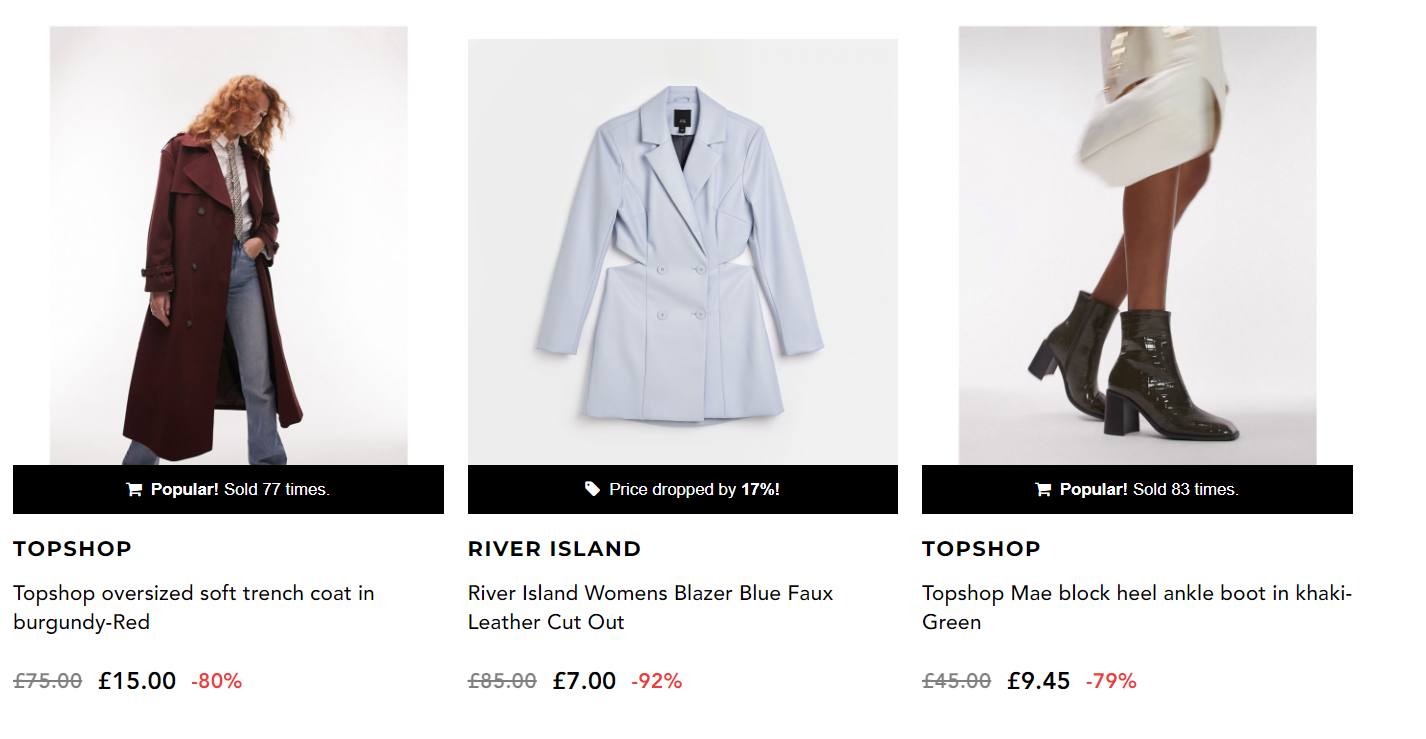The image size is (1426, 739).
Task: Open the burgundy trench coat product image
Action: pyautogui.click(x=228, y=246)
